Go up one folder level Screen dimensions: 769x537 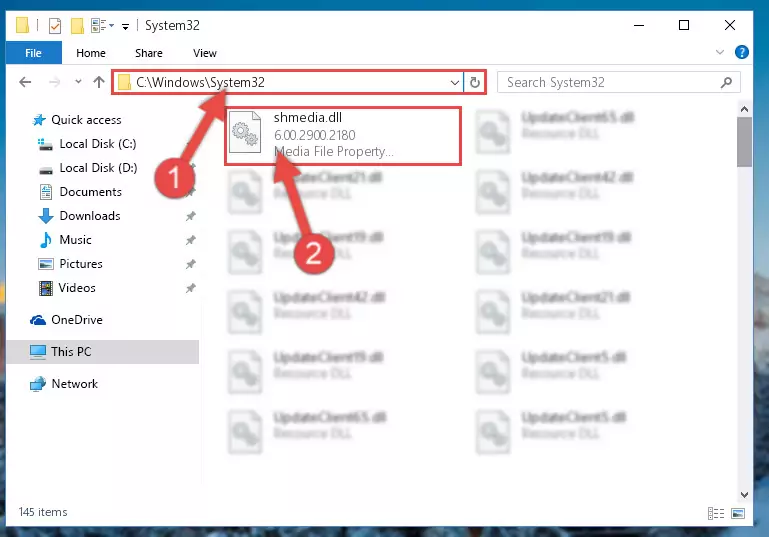[99, 82]
